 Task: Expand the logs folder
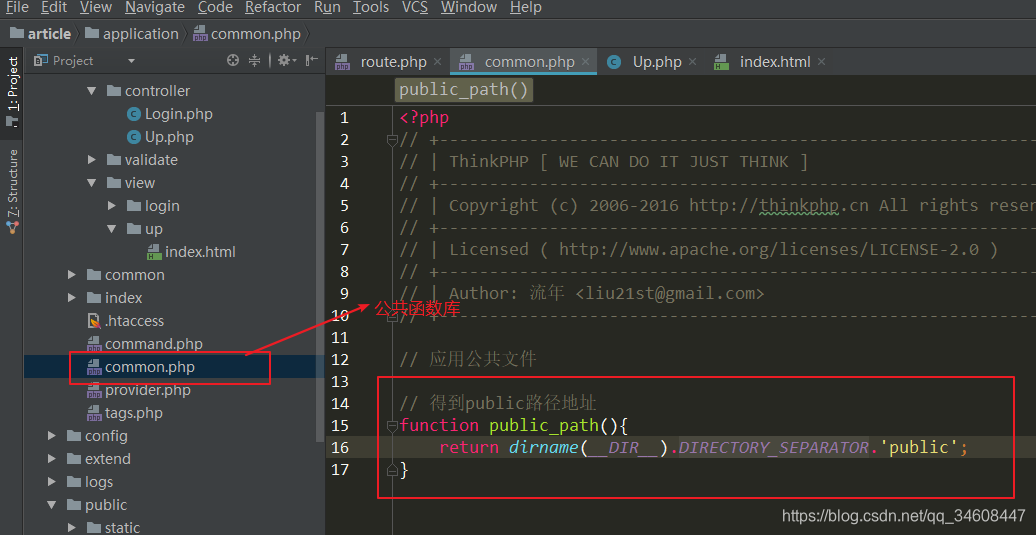[52, 482]
